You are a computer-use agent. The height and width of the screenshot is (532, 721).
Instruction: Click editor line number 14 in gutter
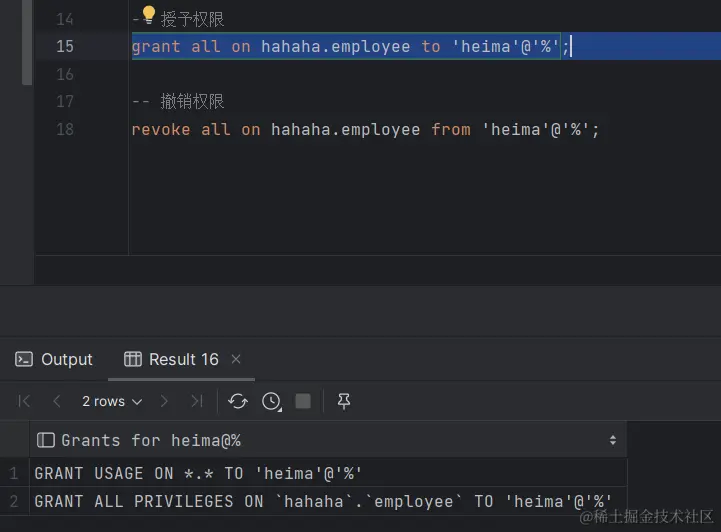[64, 19]
